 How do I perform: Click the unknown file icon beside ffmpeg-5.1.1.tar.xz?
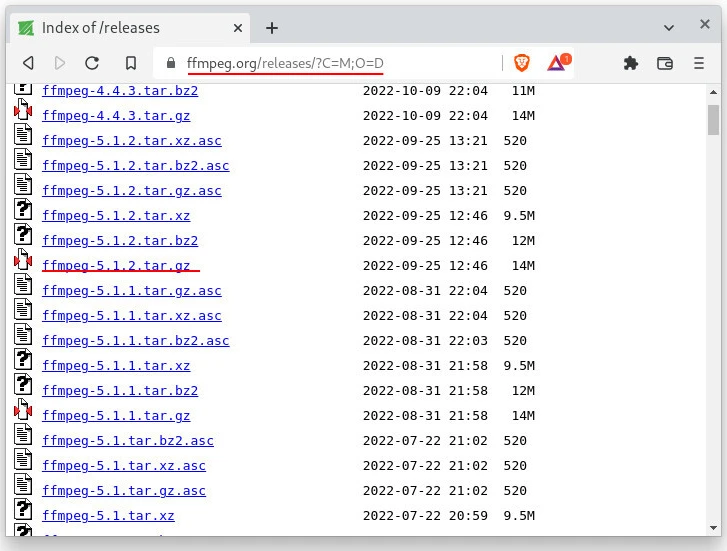click(23, 365)
